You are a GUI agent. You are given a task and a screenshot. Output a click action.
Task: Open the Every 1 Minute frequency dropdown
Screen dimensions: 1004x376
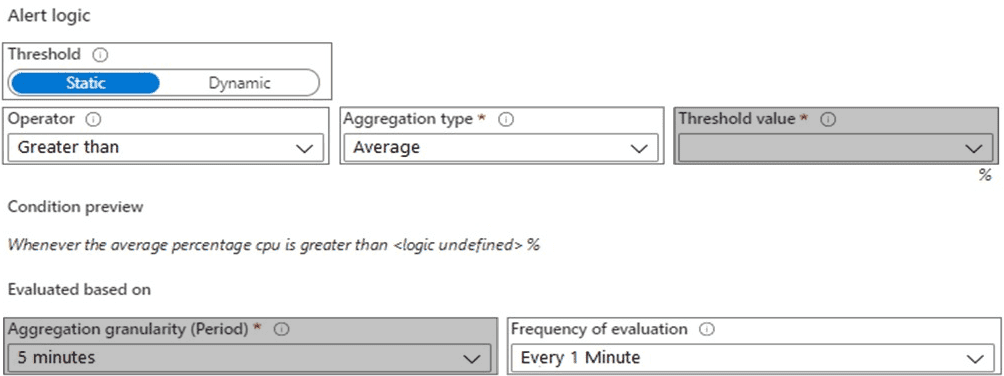[x=752, y=357]
